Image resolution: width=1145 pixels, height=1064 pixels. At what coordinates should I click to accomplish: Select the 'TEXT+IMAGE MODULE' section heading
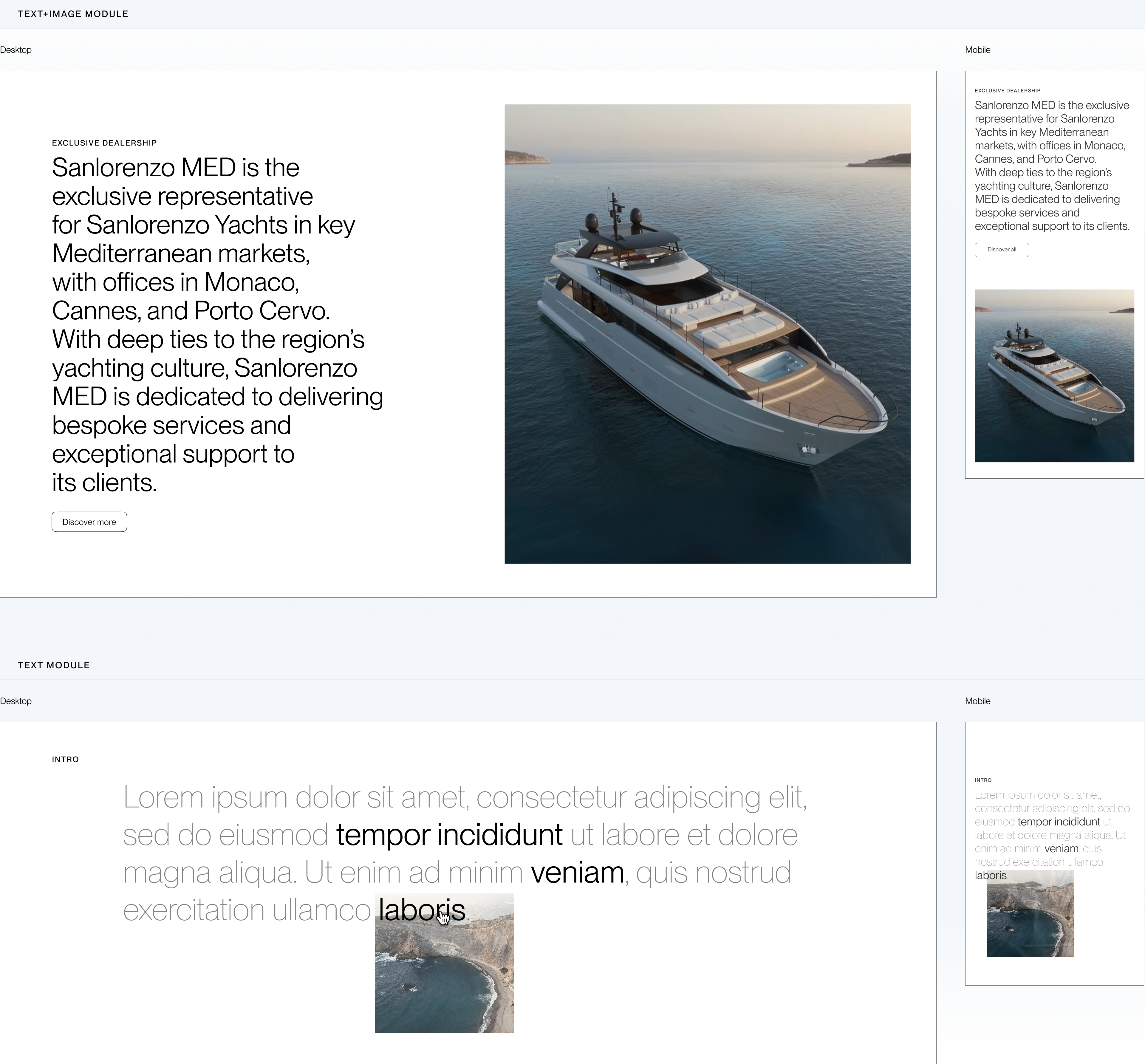click(x=73, y=14)
